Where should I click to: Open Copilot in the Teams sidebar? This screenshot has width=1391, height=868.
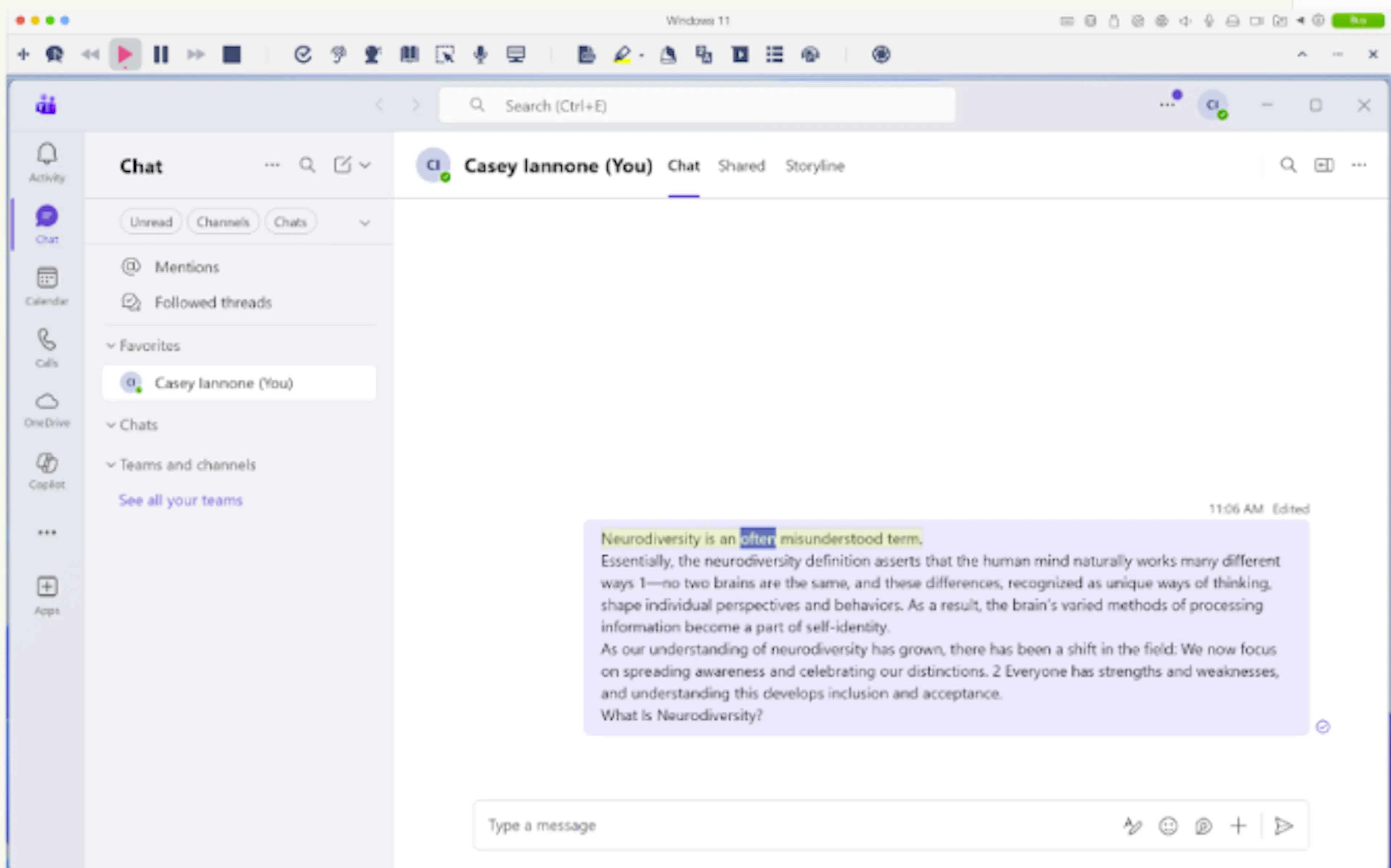pos(47,471)
